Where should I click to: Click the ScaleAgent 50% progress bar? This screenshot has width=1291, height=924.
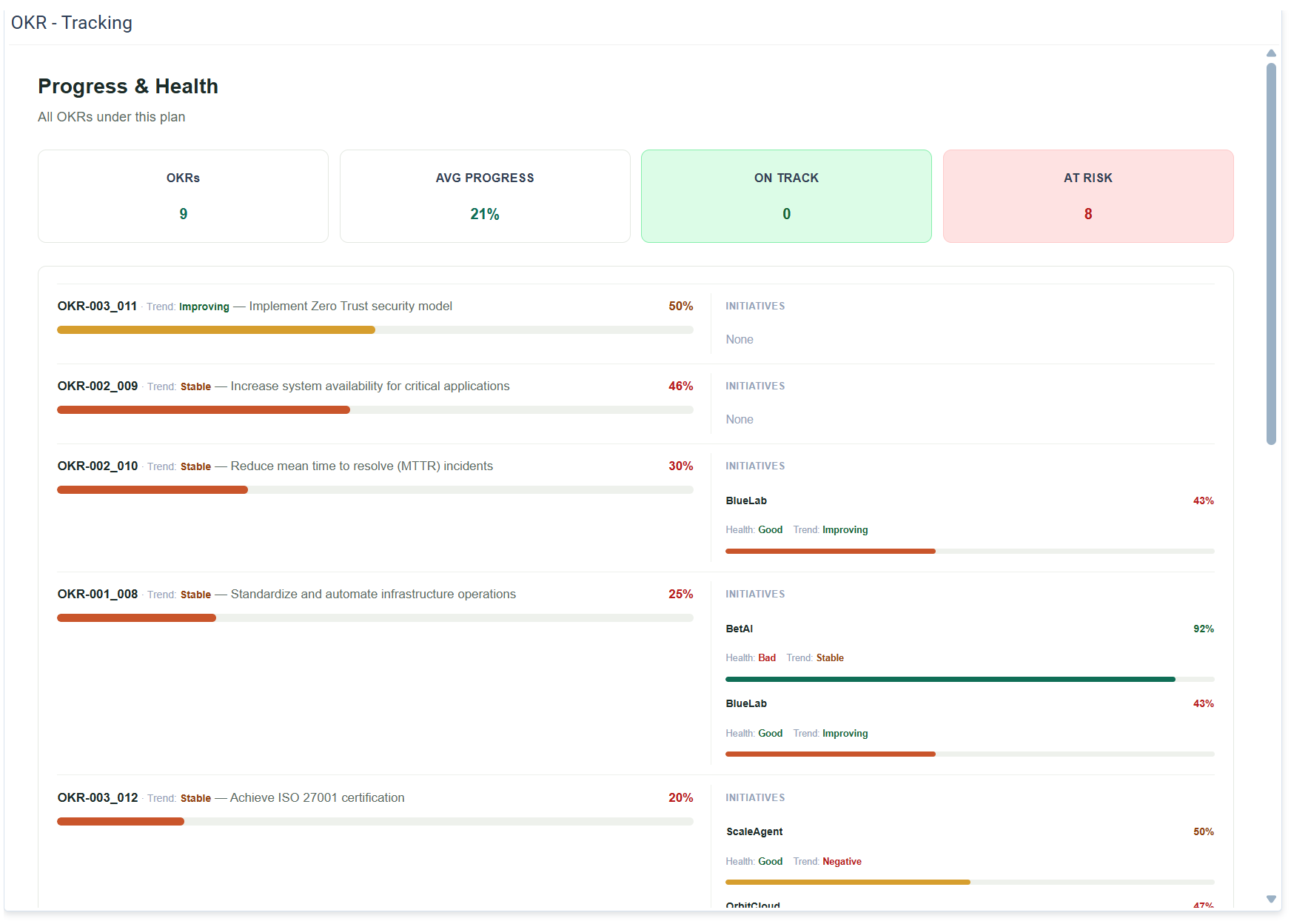[x=970, y=882]
